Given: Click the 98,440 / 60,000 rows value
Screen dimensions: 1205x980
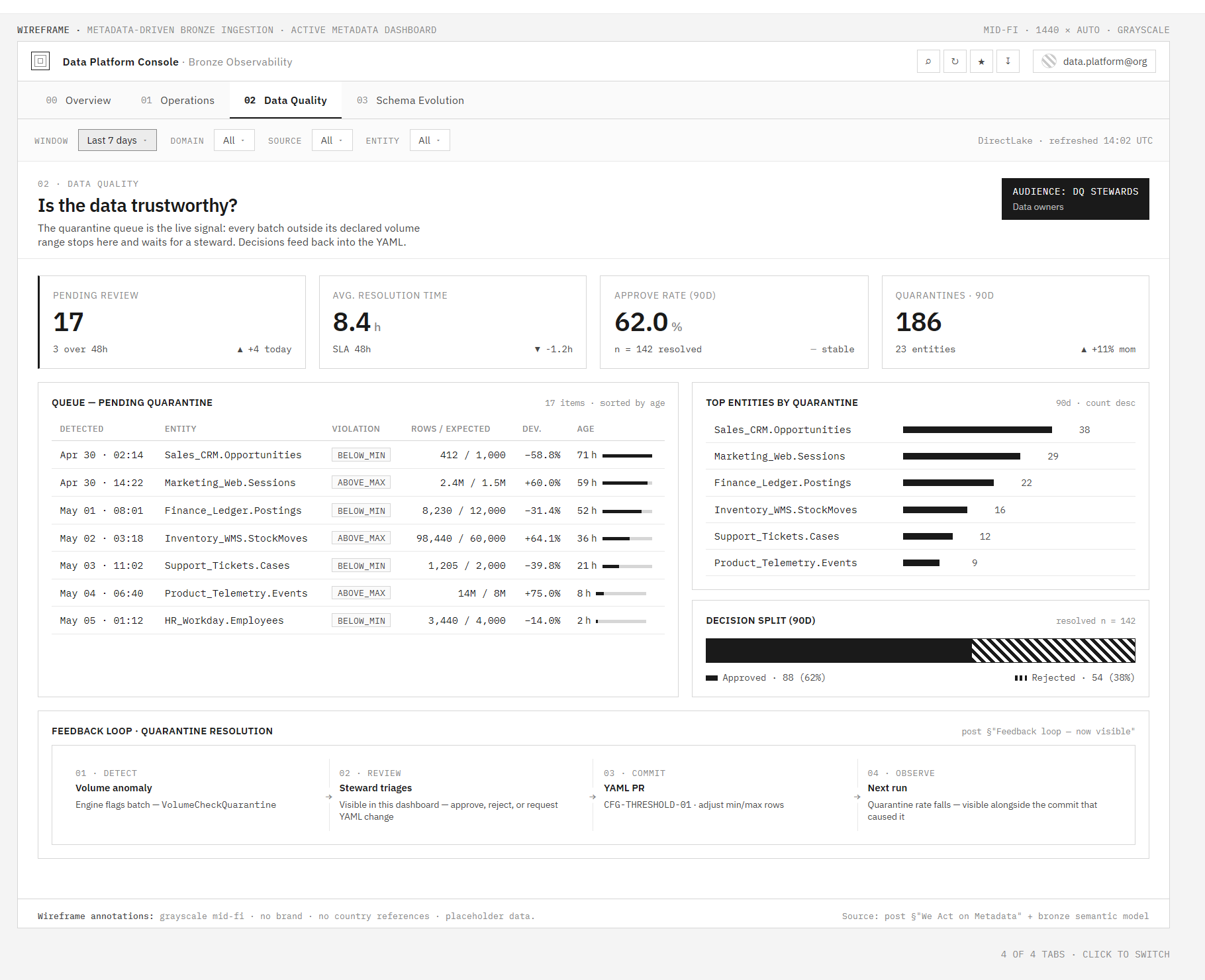Looking at the screenshot, I should pyautogui.click(x=461, y=538).
